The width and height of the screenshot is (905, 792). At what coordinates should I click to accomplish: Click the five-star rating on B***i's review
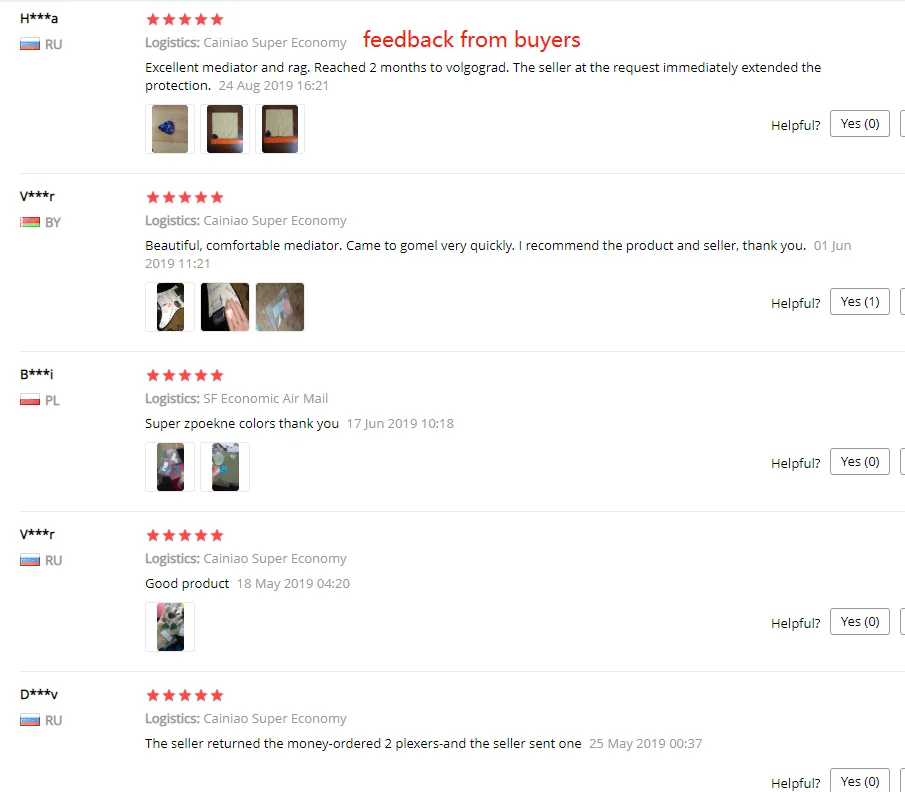tap(185, 375)
